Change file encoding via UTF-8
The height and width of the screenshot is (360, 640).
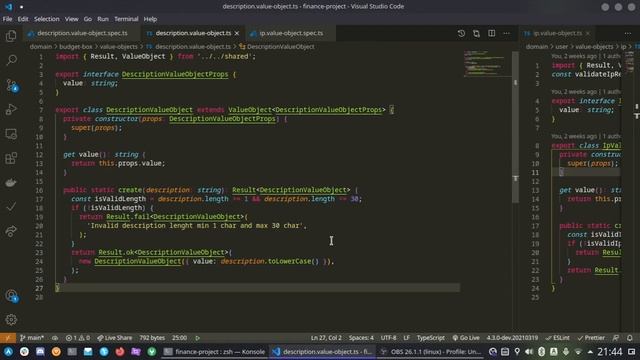tap(389, 338)
